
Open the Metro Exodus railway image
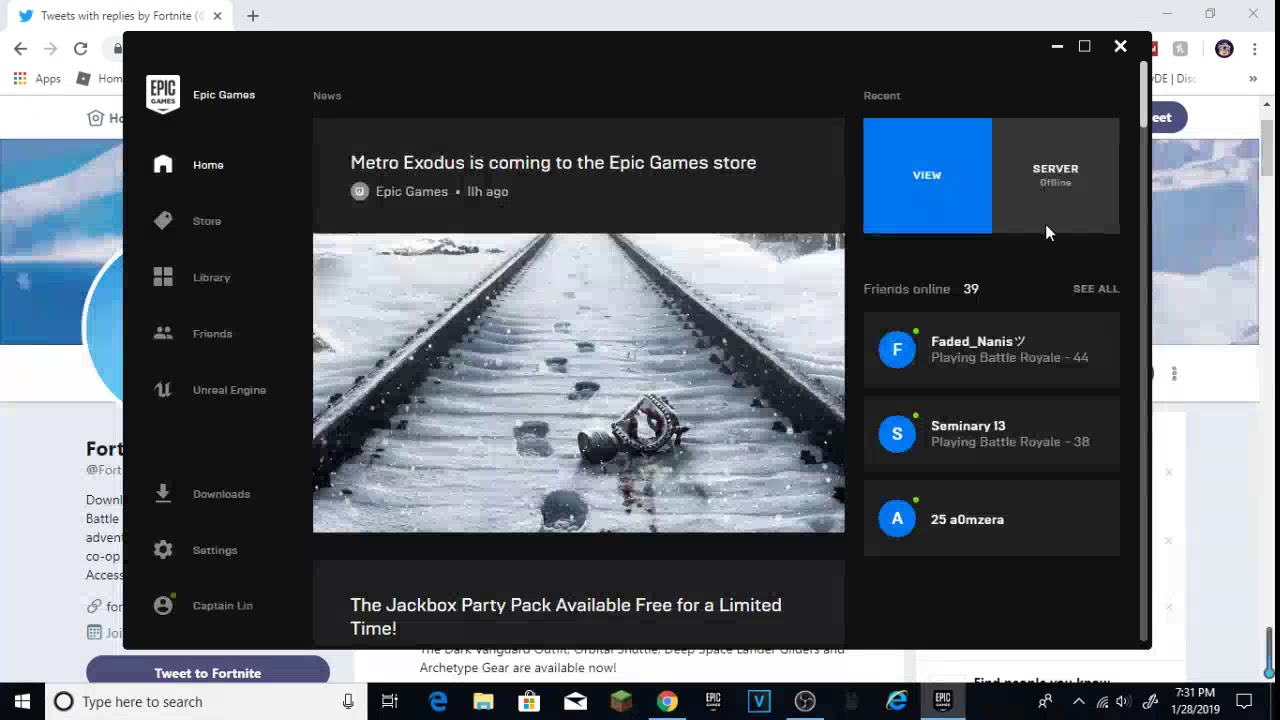[x=579, y=383]
